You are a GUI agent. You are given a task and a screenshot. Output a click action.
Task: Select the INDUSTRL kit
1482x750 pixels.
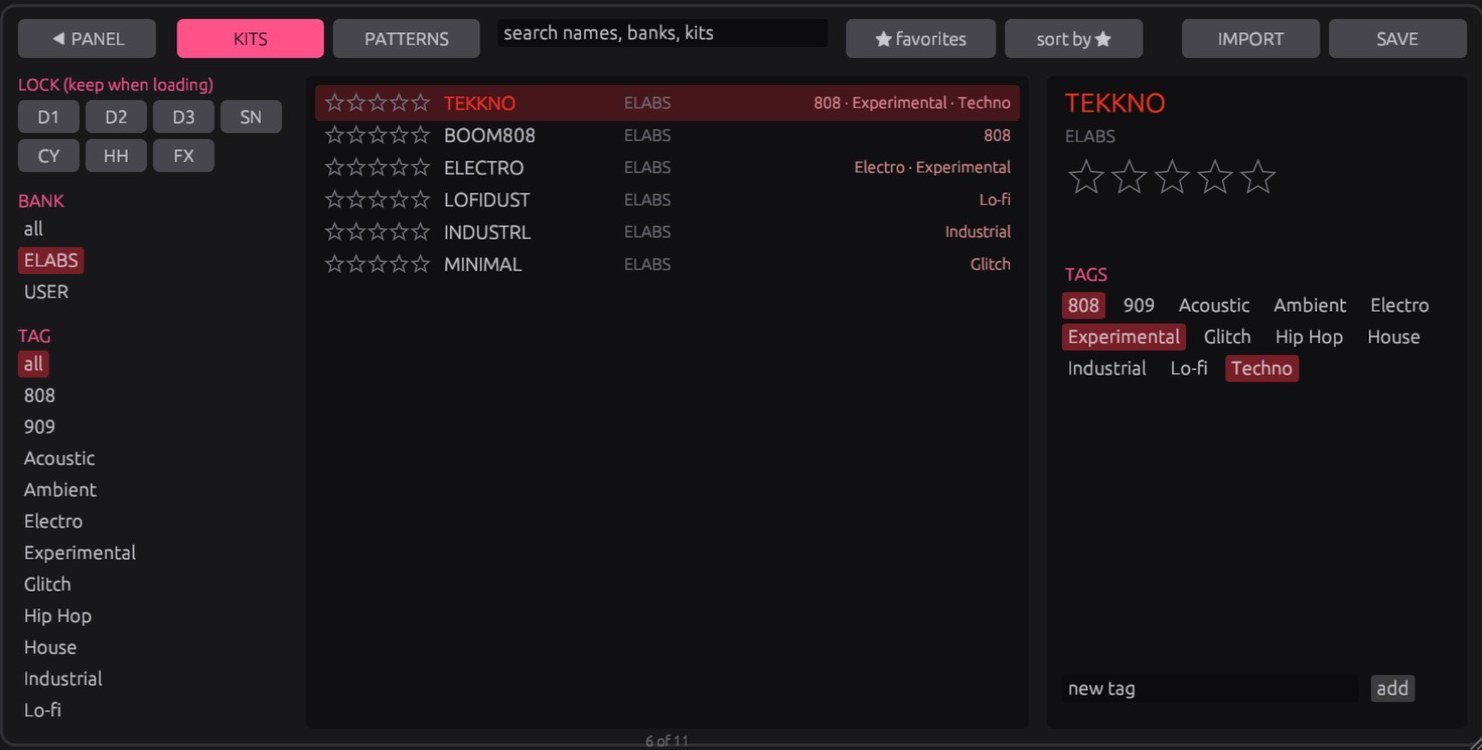coord(667,232)
